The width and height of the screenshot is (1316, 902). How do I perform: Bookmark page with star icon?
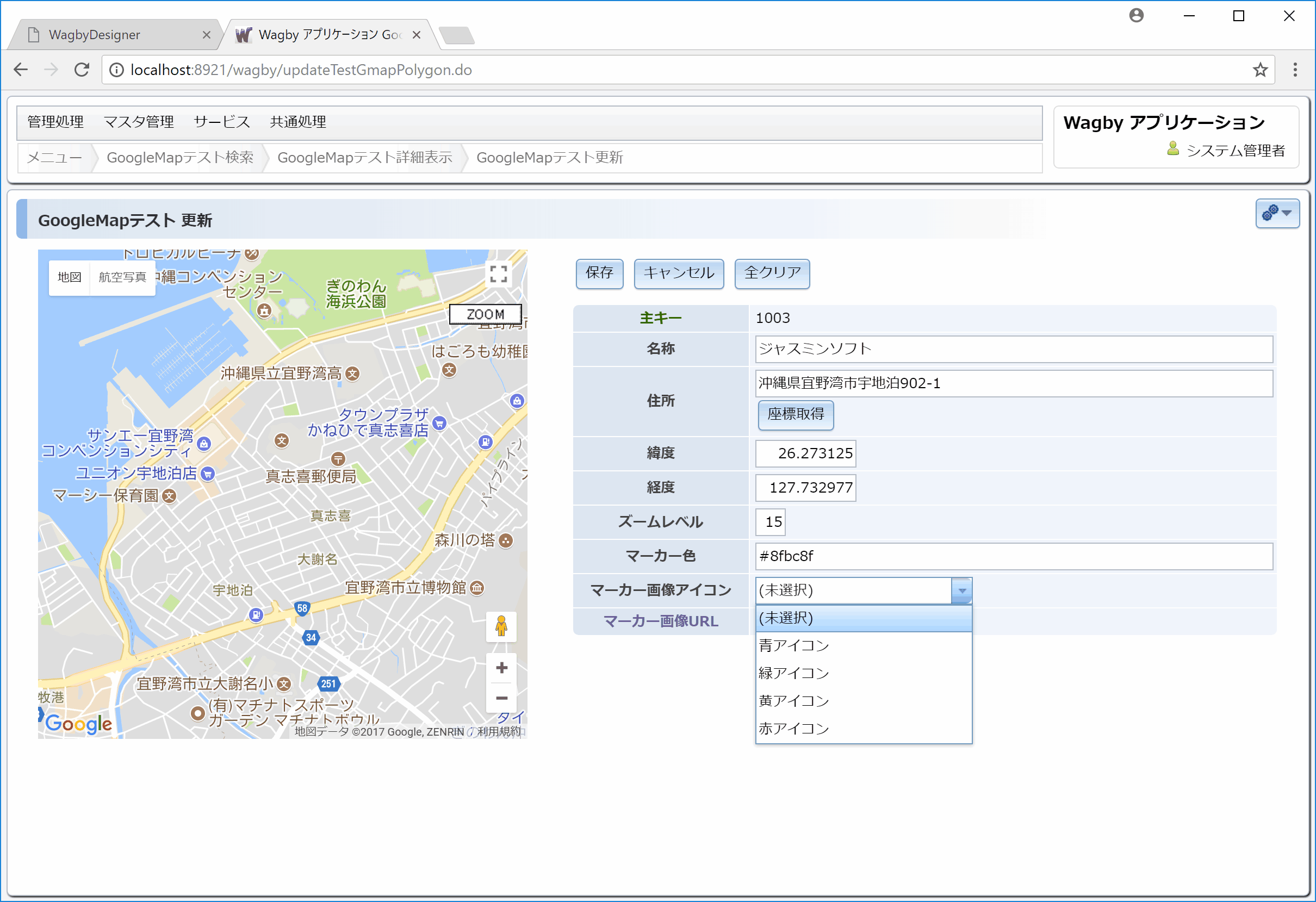(1259, 70)
